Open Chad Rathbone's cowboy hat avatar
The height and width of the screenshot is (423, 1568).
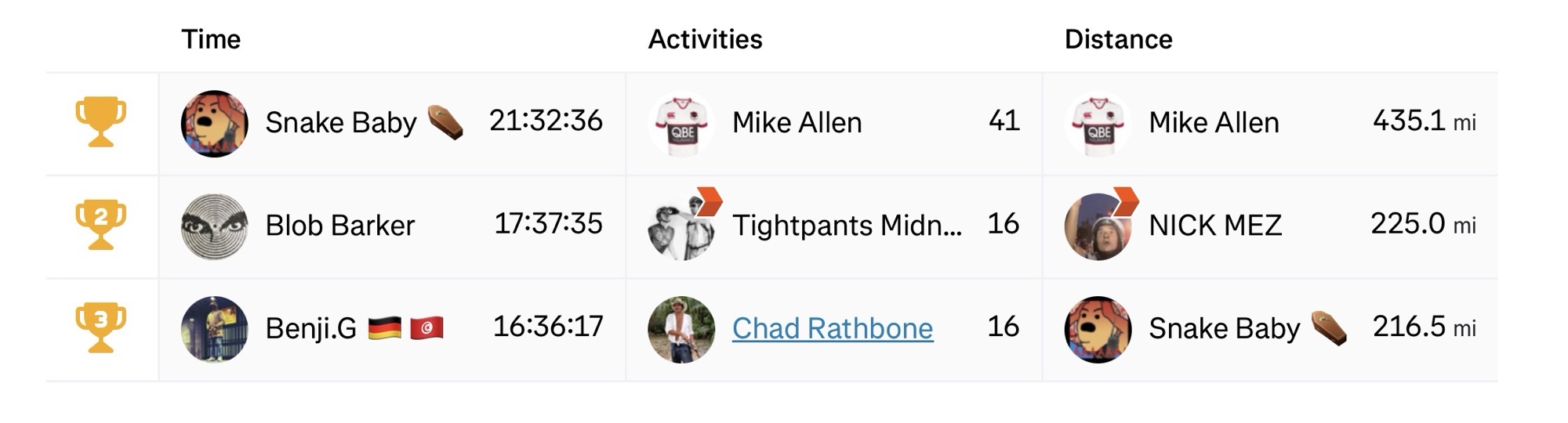[x=681, y=329]
